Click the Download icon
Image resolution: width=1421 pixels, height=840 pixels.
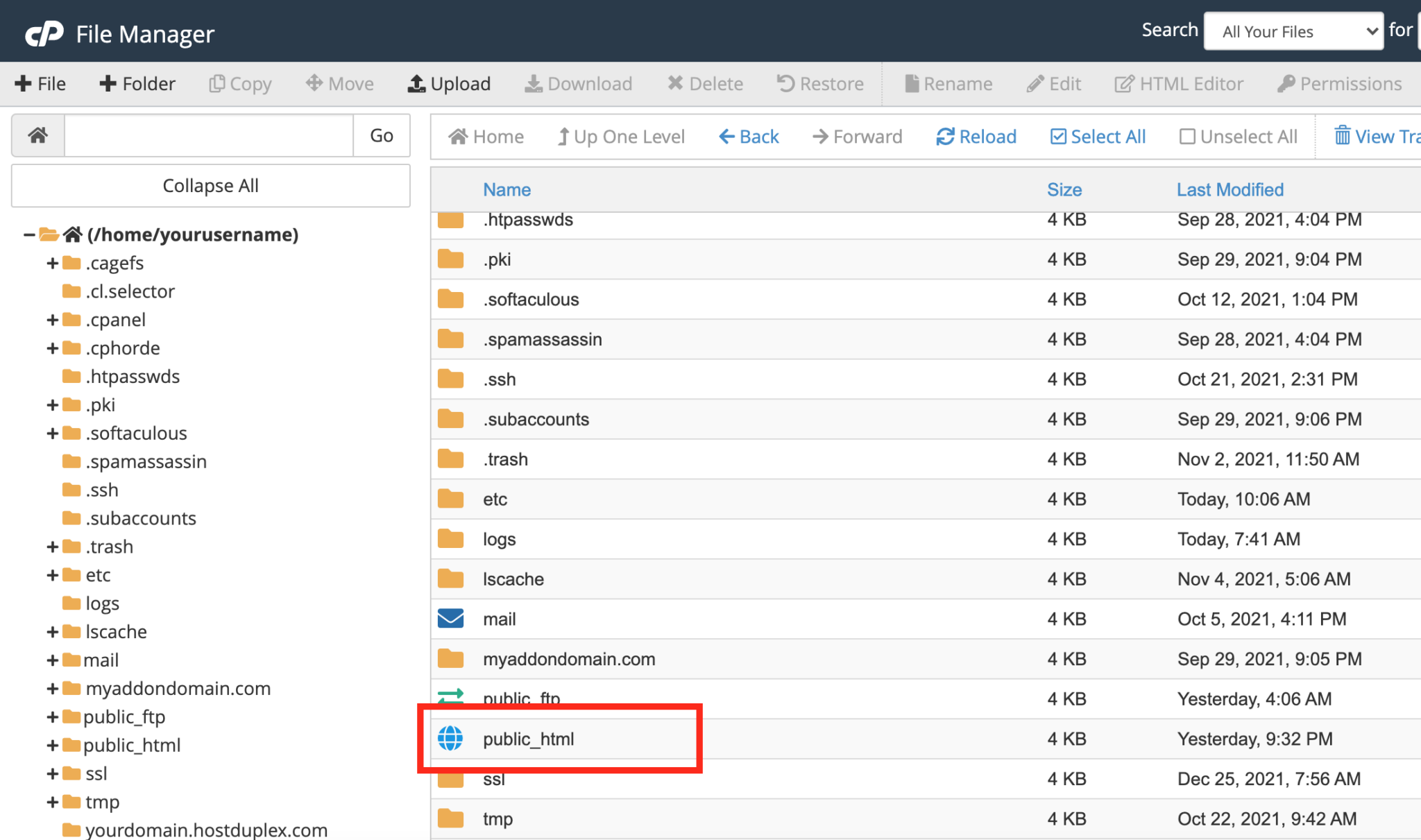coord(533,83)
